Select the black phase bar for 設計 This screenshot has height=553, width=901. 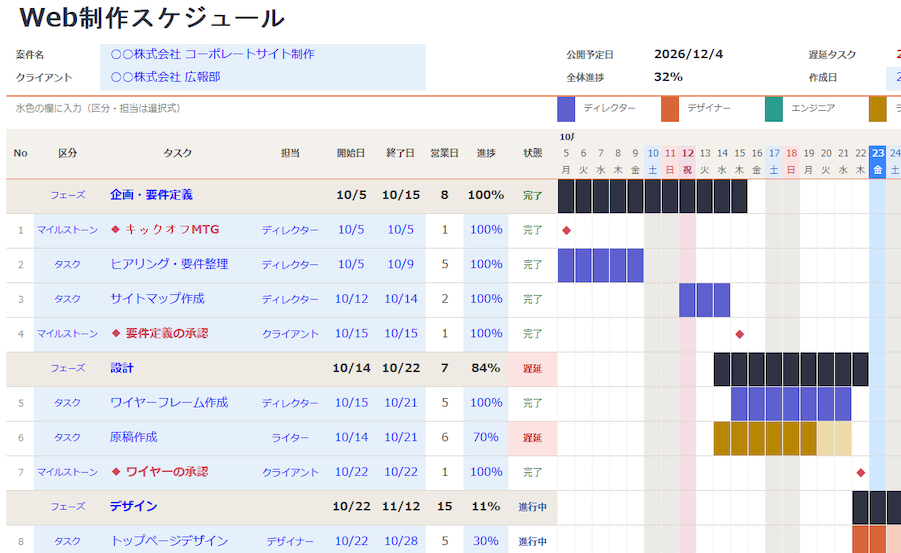coord(791,369)
